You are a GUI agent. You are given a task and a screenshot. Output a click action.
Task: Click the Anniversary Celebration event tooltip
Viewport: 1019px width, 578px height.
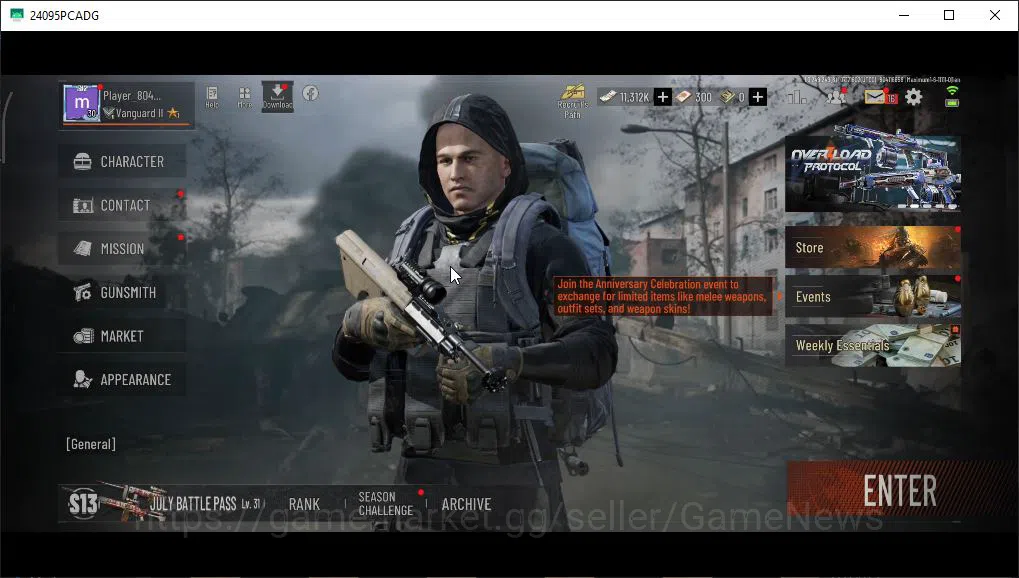point(664,296)
